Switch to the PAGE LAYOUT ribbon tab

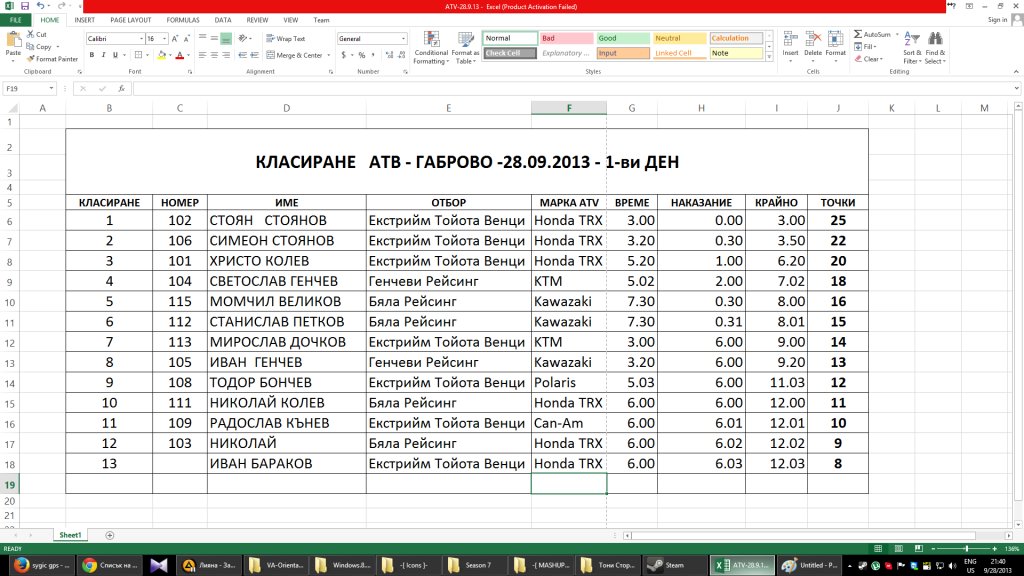(131, 19)
